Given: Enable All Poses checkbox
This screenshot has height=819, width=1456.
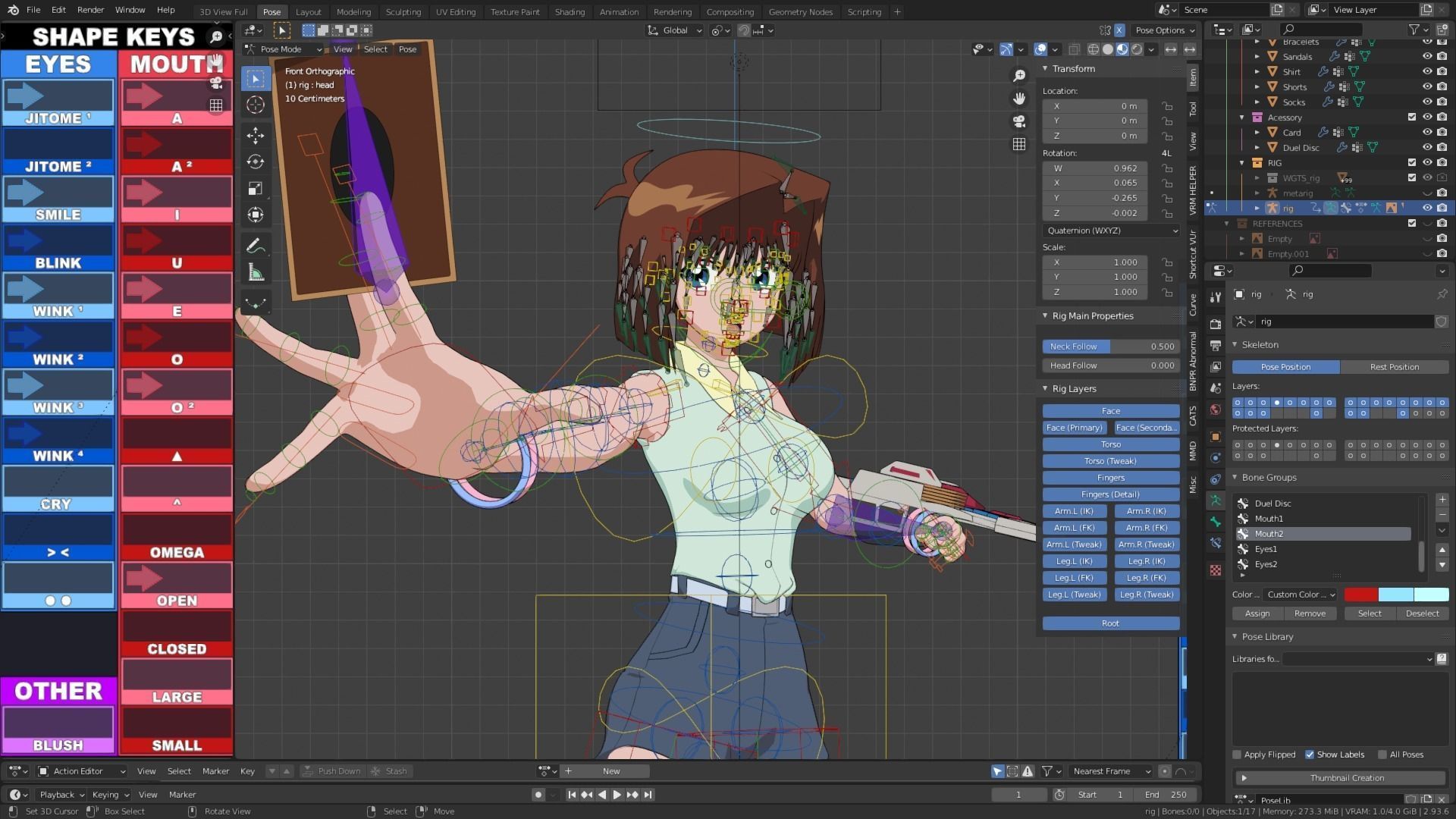Looking at the screenshot, I should pos(1382,755).
